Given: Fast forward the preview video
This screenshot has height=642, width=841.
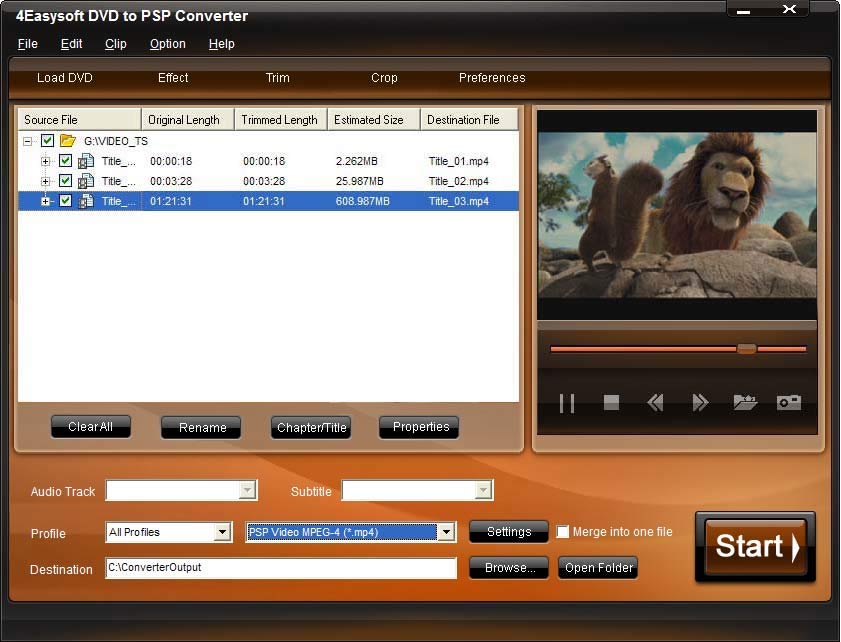Looking at the screenshot, I should pyautogui.click(x=700, y=403).
